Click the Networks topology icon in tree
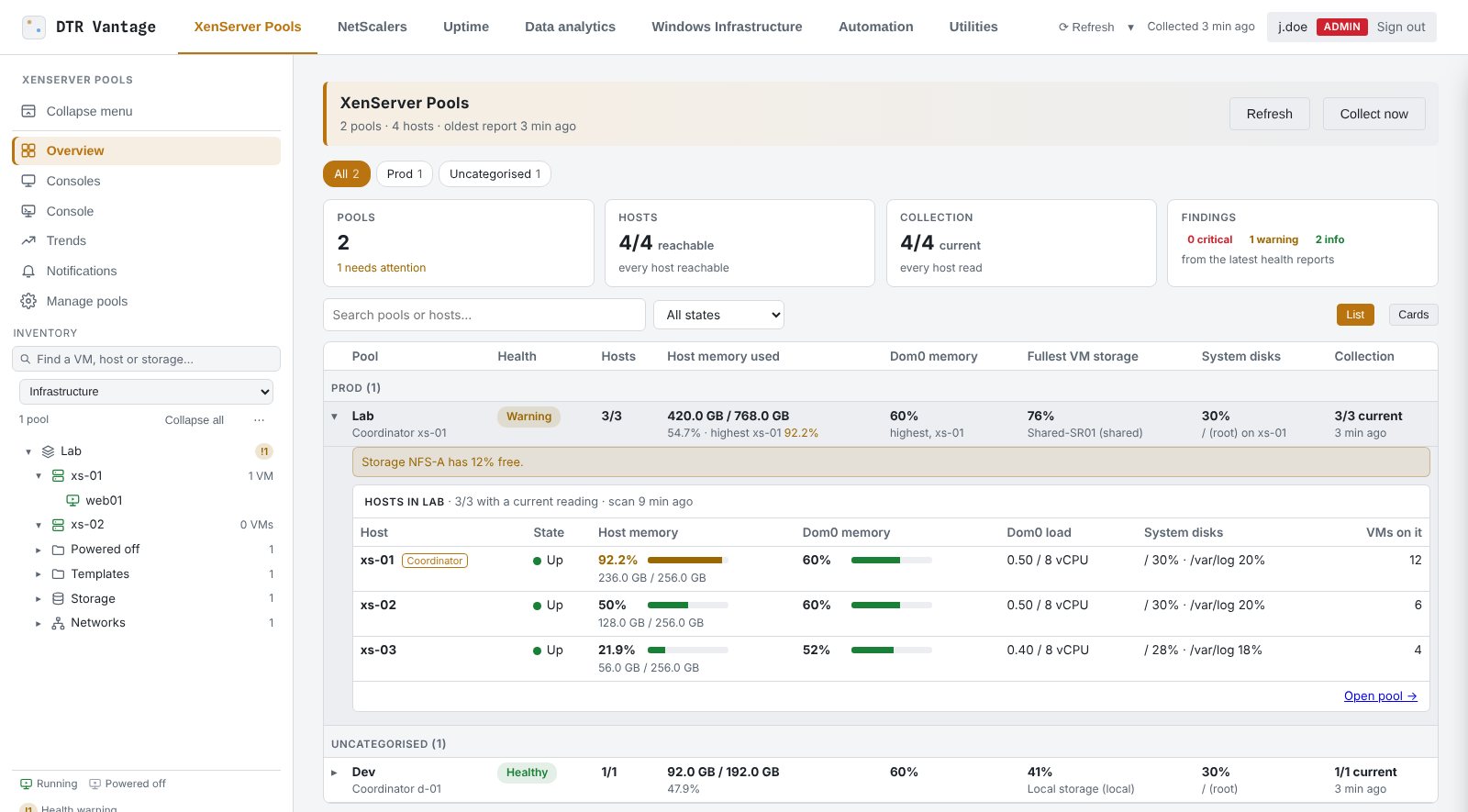Image resolution: width=1468 pixels, height=812 pixels. [x=58, y=623]
